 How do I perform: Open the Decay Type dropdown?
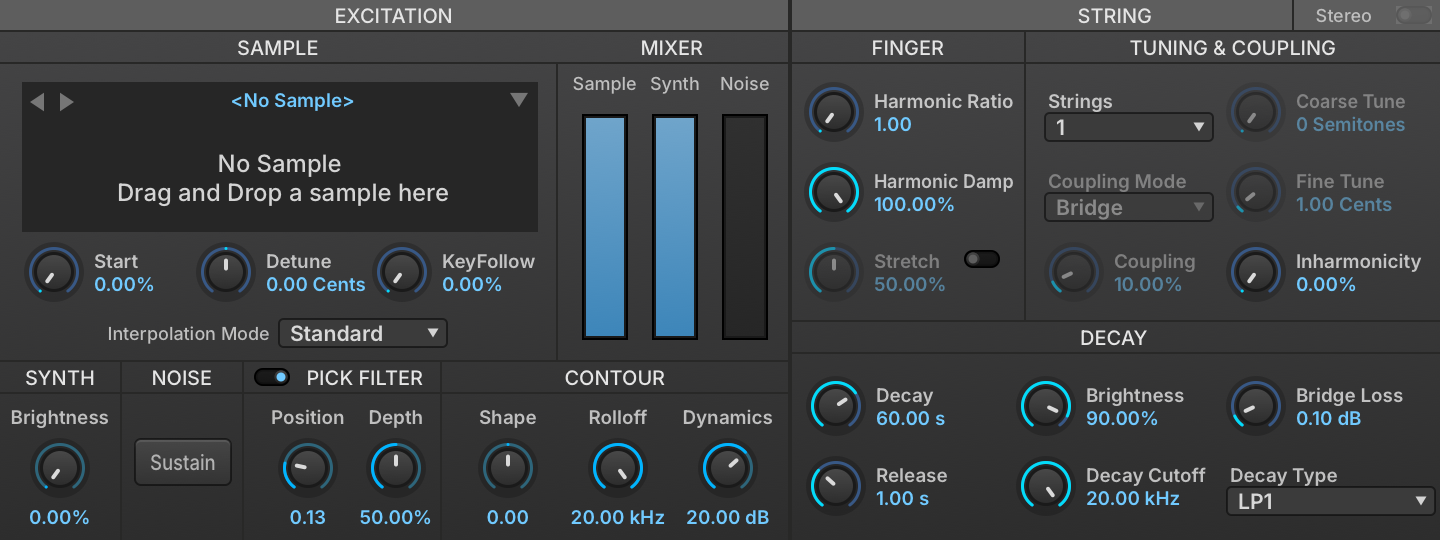pyautogui.click(x=1331, y=501)
